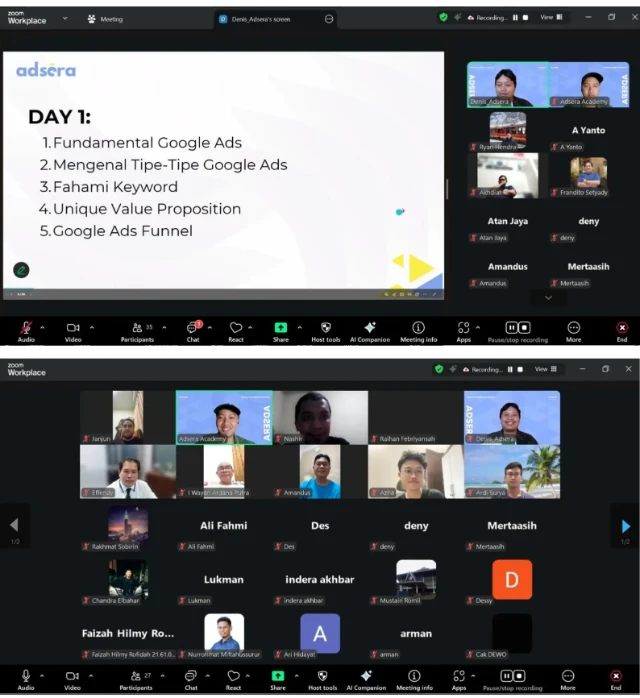Open AI Companion in bottom window

pyautogui.click(x=366, y=680)
